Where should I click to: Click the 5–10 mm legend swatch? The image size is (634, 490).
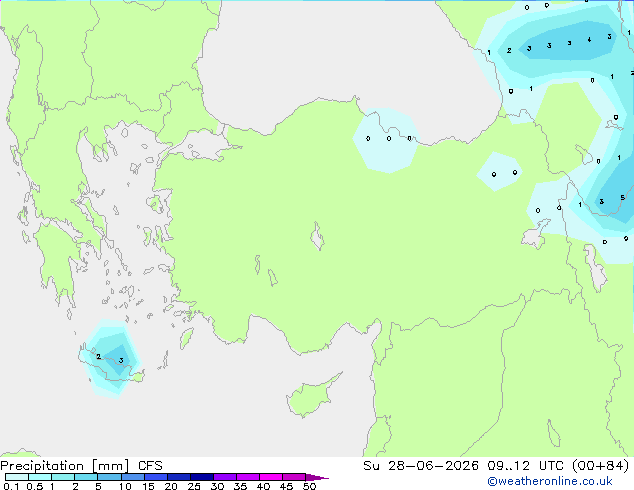coord(109,477)
